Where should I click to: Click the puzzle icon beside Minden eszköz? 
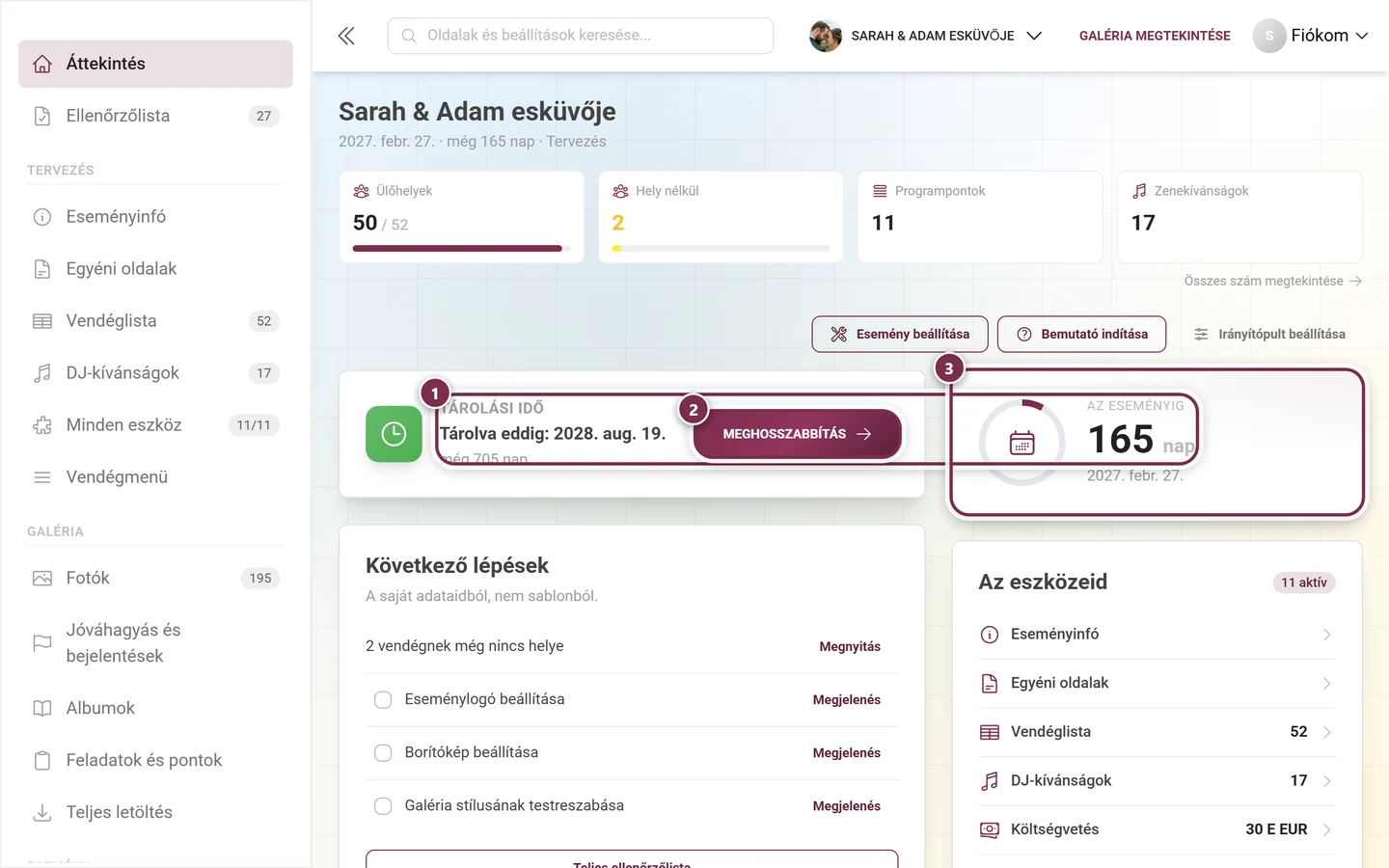42,425
